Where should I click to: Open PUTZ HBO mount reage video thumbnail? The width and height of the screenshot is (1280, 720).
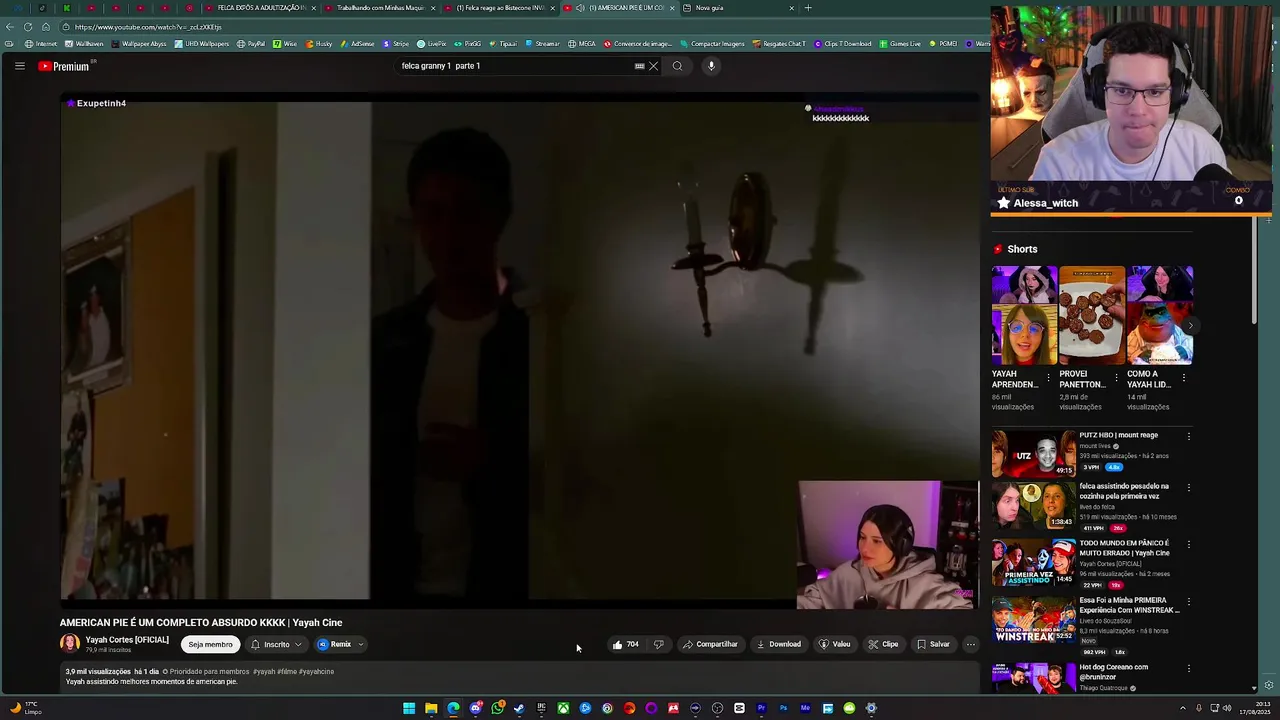coord(1033,453)
